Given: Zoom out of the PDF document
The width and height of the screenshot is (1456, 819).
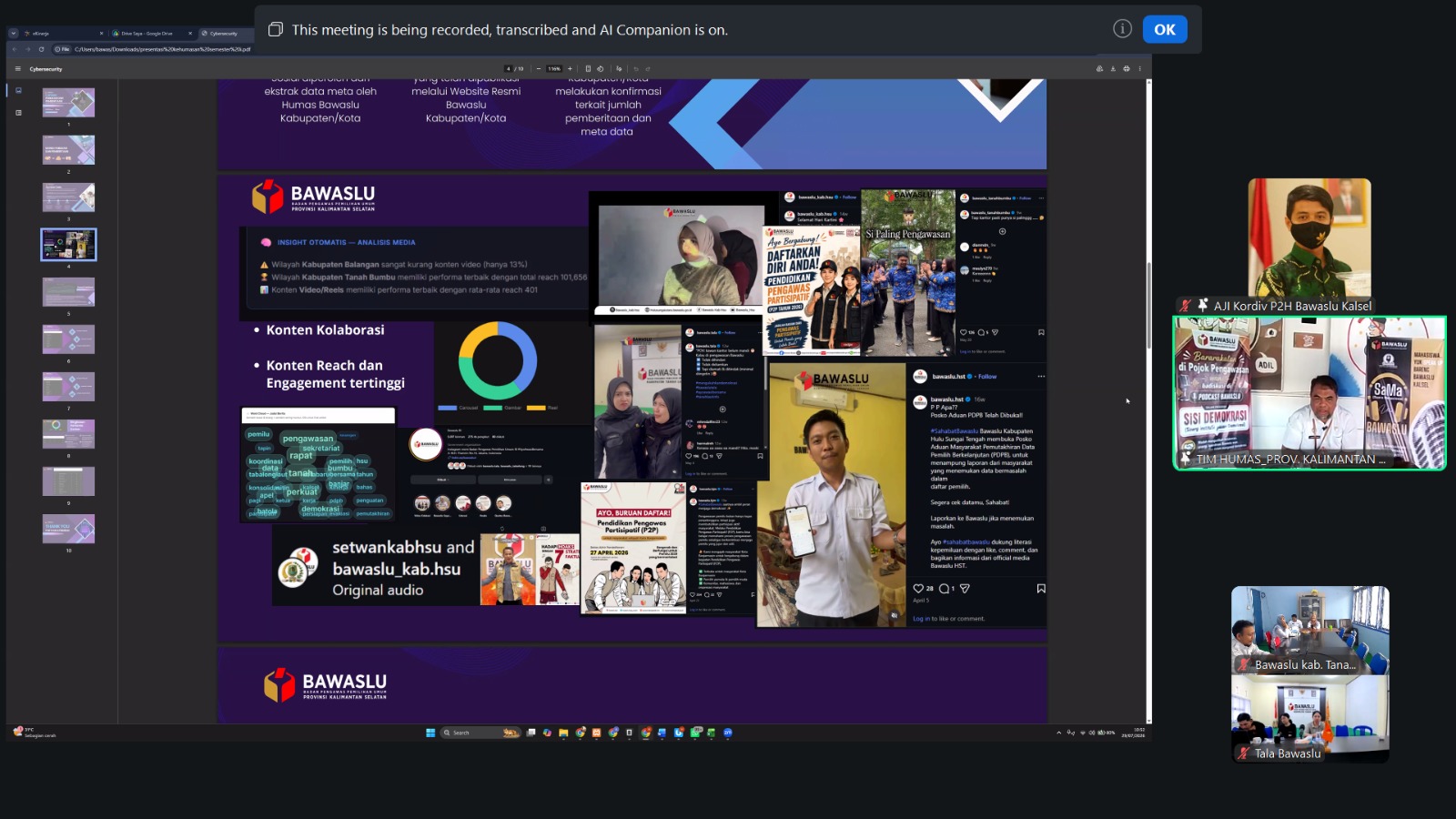Looking at the screenshot, I should click(539, 68).
